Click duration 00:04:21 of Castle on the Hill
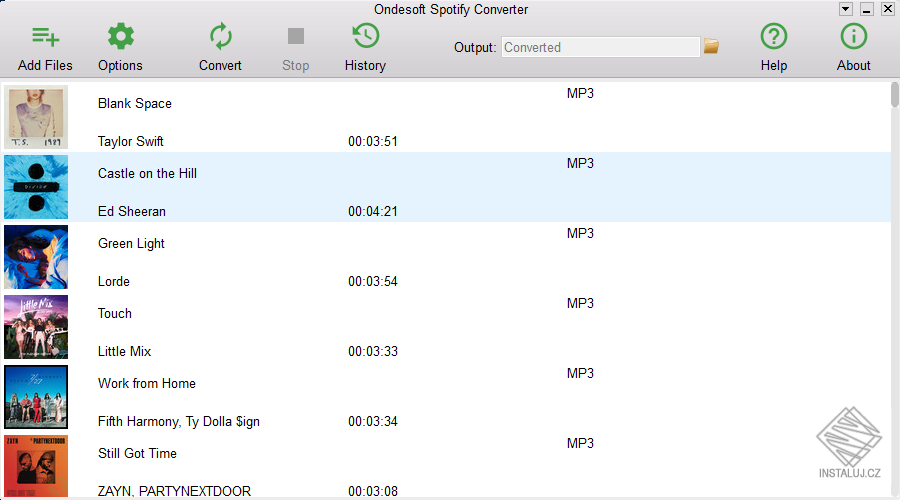This screenshot has width=900, height=500. pos(373,211)
